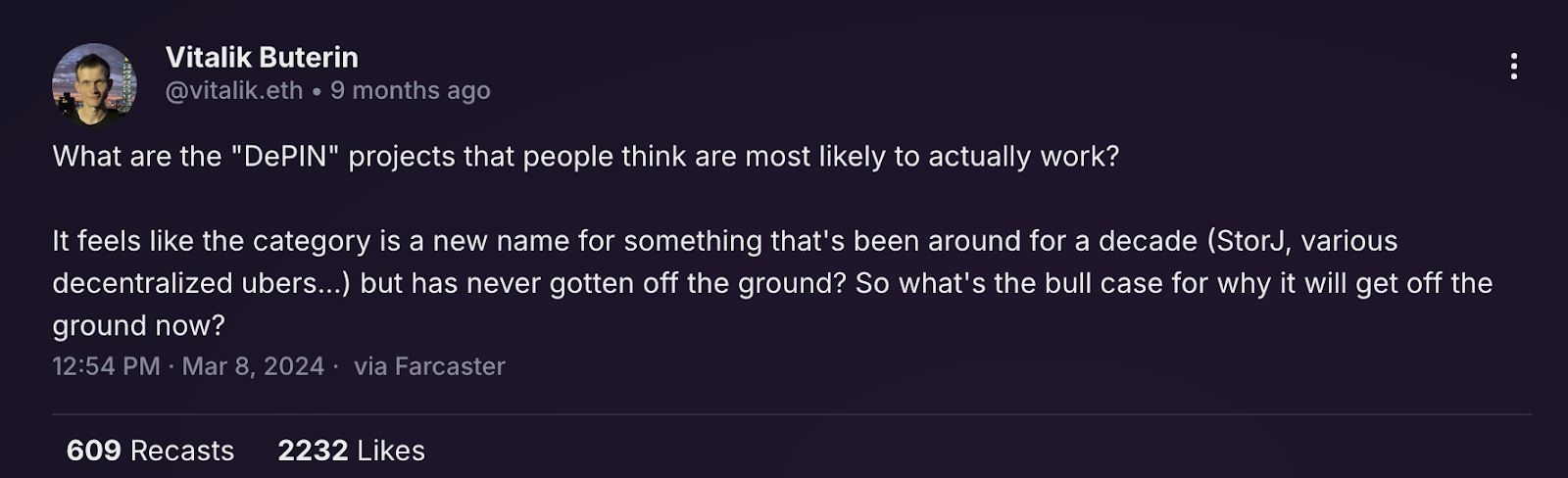The width and height of the screenshot is (1568, 478).
Task: Open the "via Farcaster" source link
Action: 429,366
